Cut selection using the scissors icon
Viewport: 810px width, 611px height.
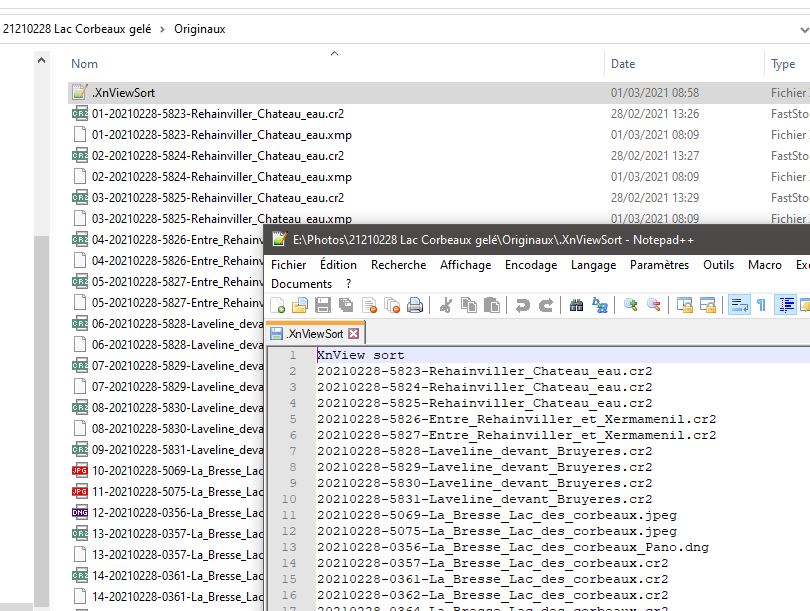pos(446,306)
